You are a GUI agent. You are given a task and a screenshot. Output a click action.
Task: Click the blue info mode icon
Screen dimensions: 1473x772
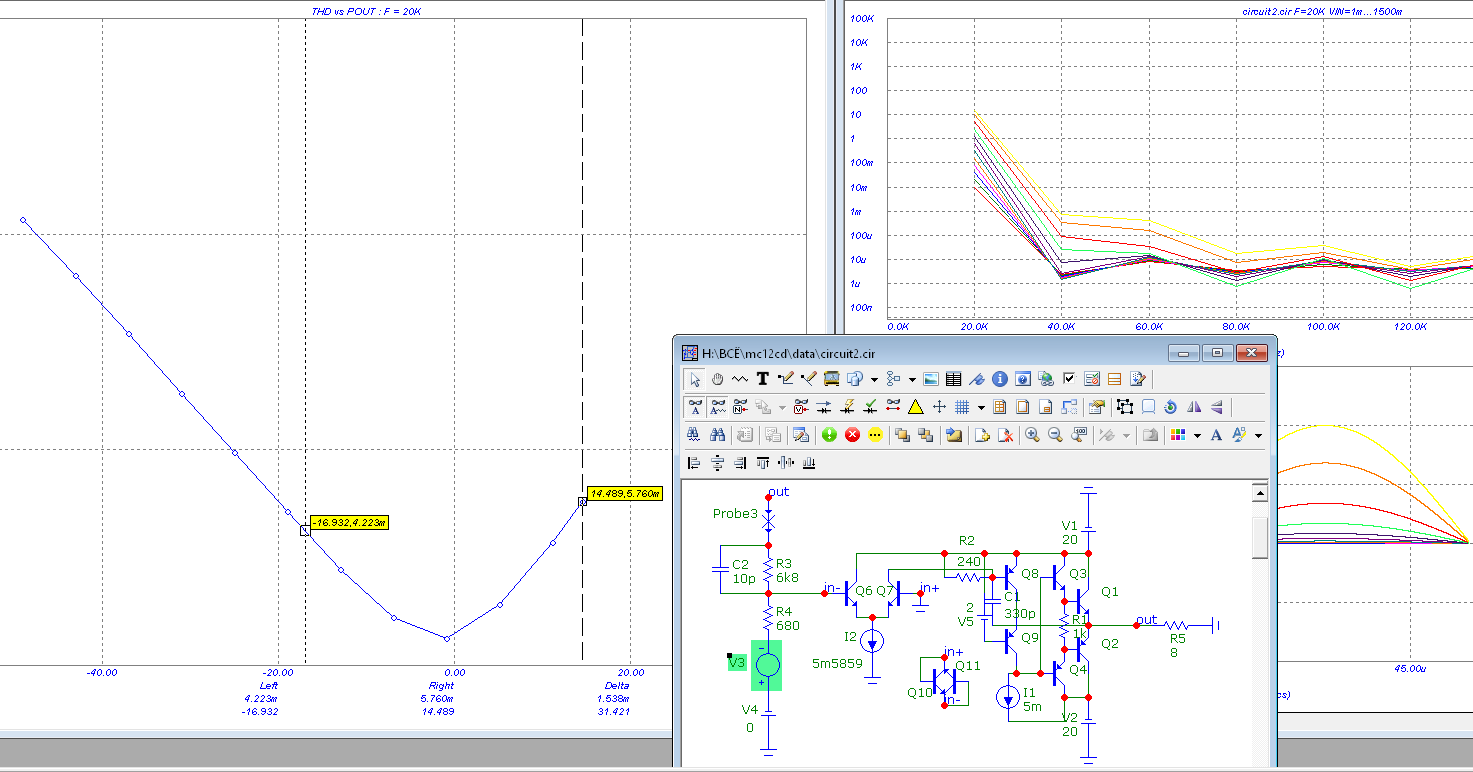tap(999, 379)
